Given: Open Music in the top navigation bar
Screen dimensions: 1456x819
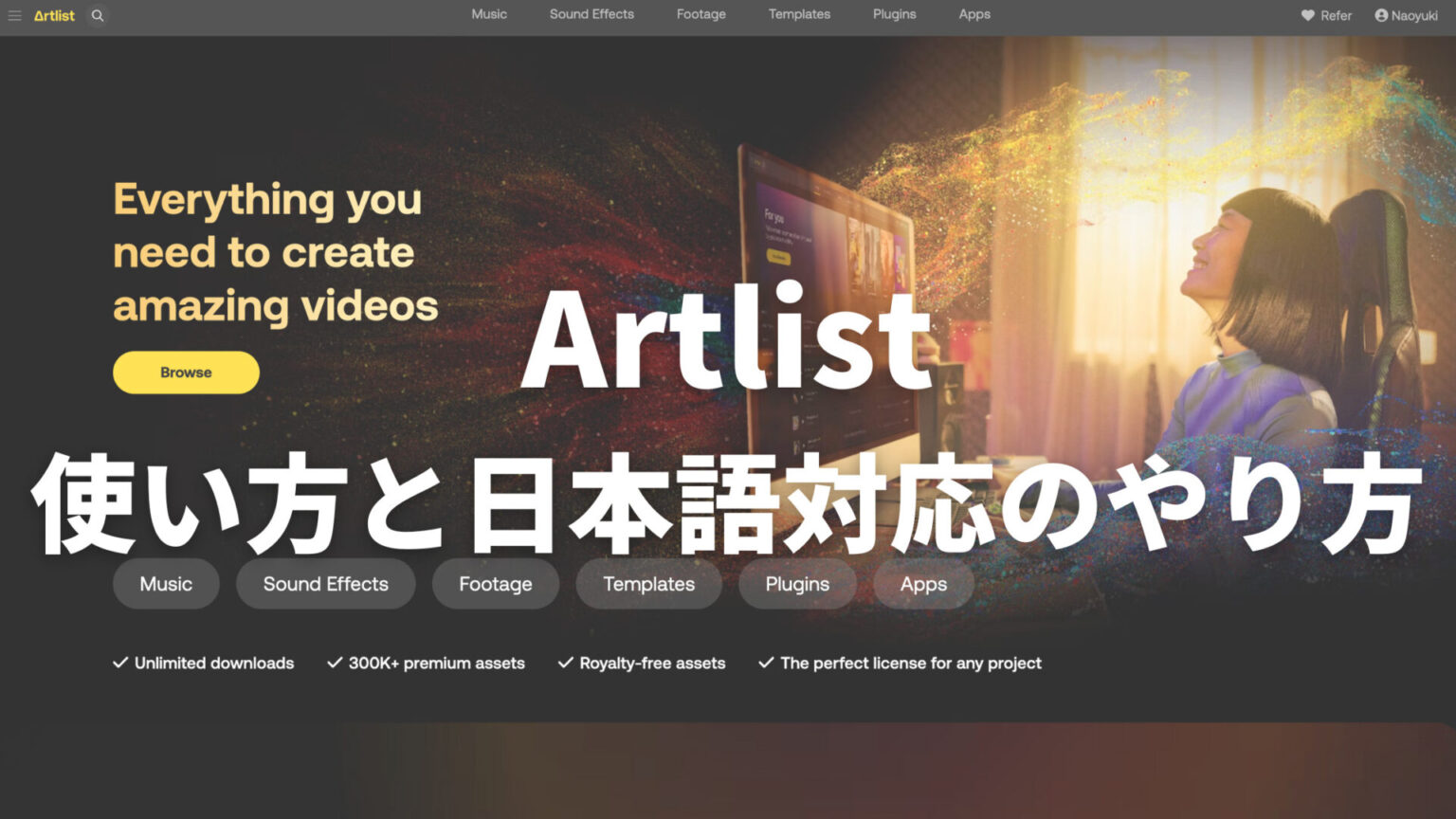Looking at the screenshot, I should tap(489, 14).
